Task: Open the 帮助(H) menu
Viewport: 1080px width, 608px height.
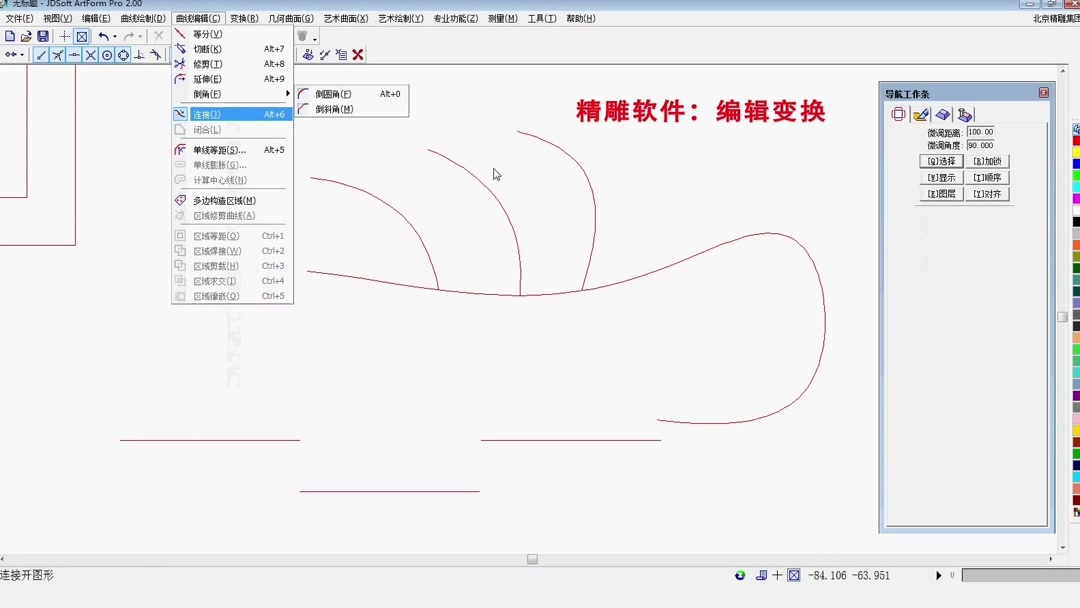Action: click(x=581, y=18)
